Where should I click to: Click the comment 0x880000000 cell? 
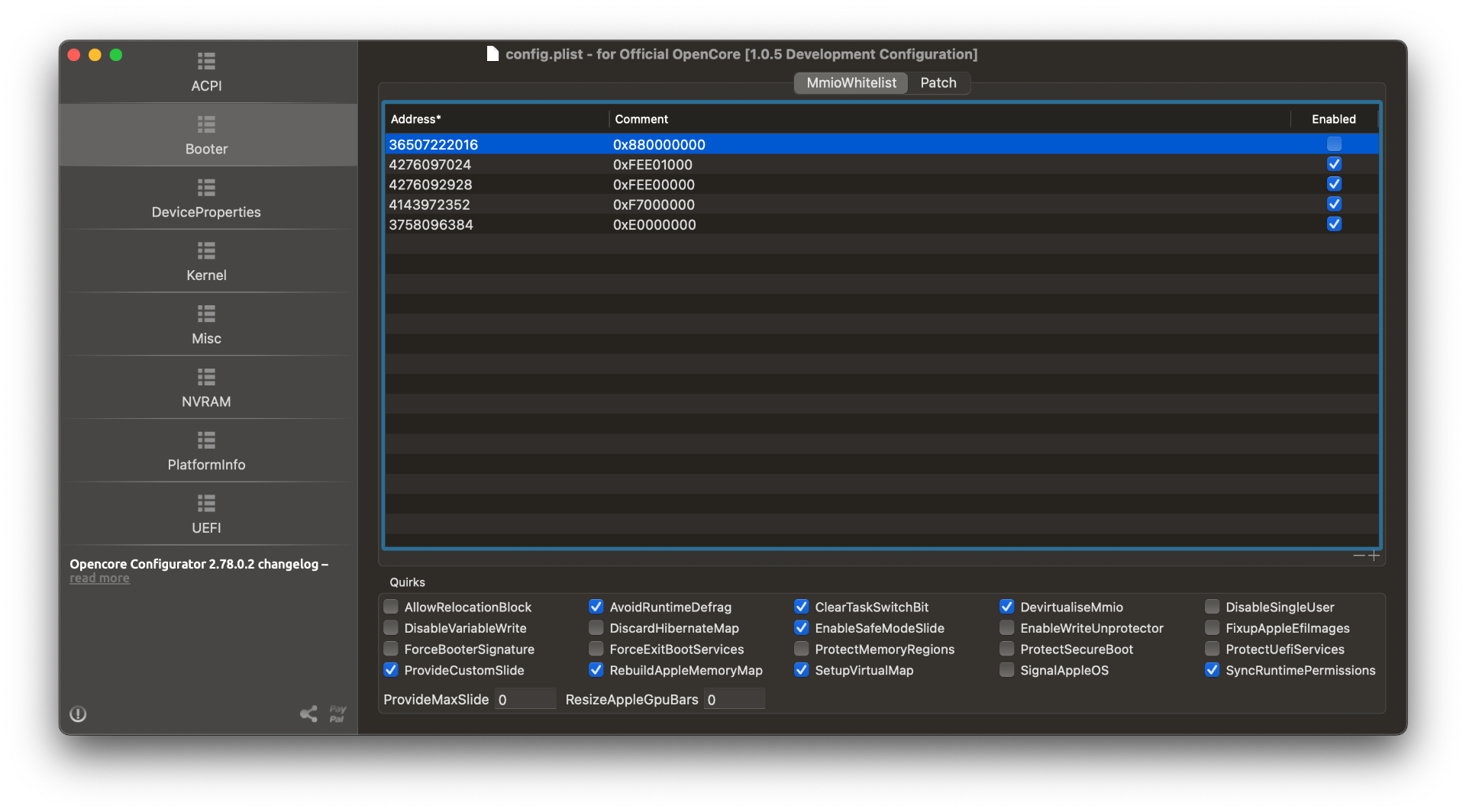click(x=659, y=144)
